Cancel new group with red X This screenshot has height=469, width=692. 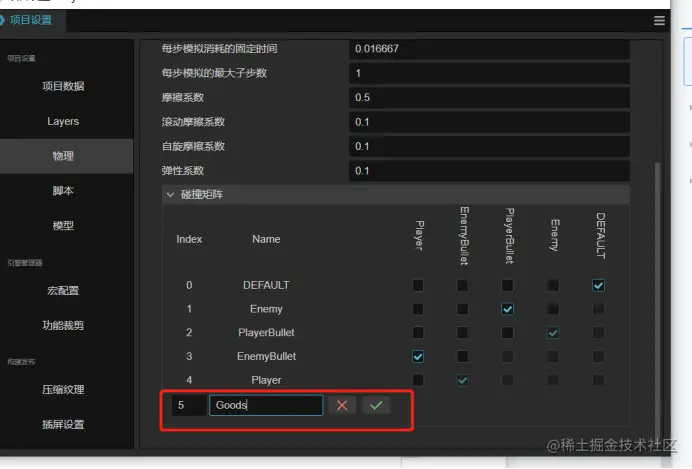pyautogui.click(x=342, y=405)
